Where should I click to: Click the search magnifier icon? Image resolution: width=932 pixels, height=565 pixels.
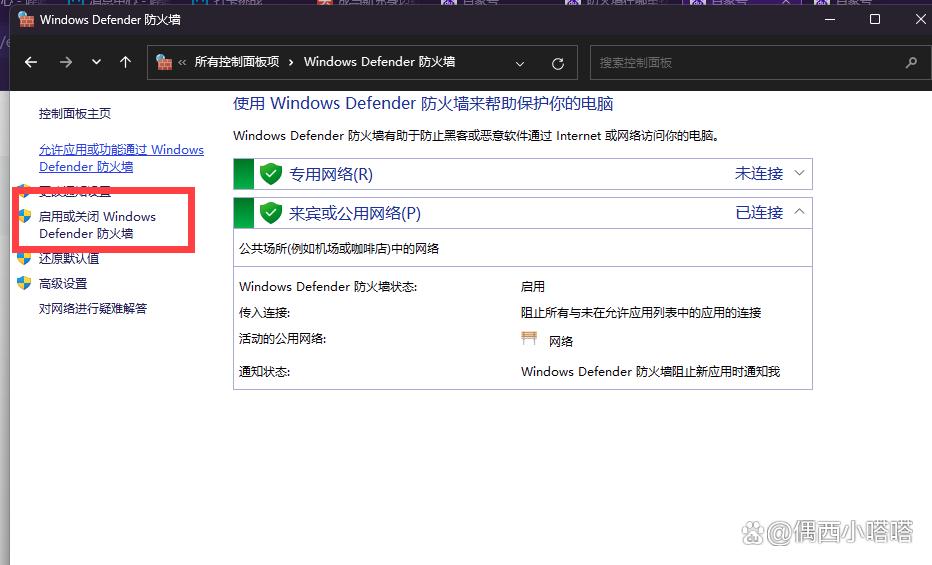pyautogui.click(x=911, y=62)
